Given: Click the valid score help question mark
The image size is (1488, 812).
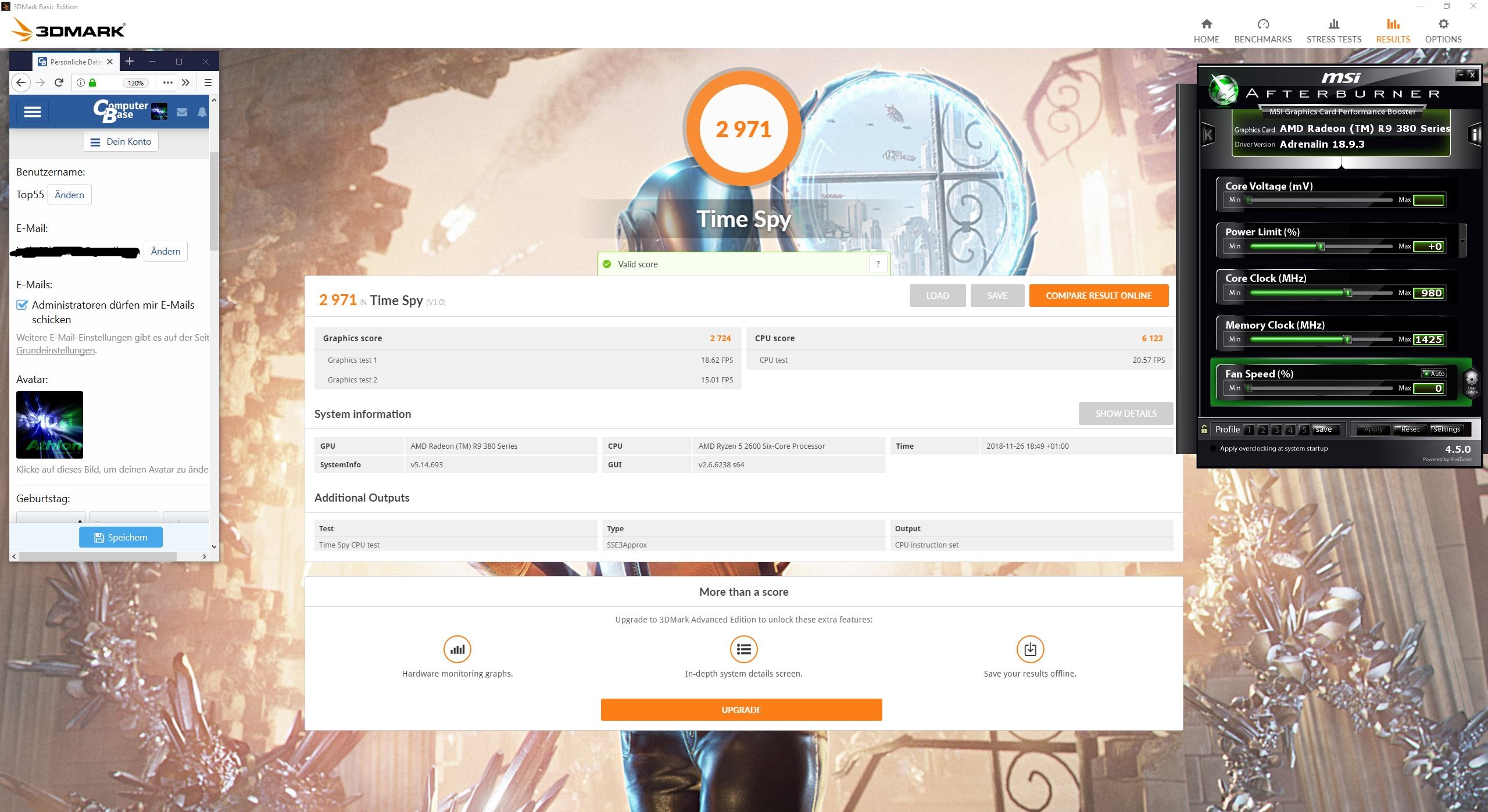Looking at the screenshot, I should (x=878, y=264).
